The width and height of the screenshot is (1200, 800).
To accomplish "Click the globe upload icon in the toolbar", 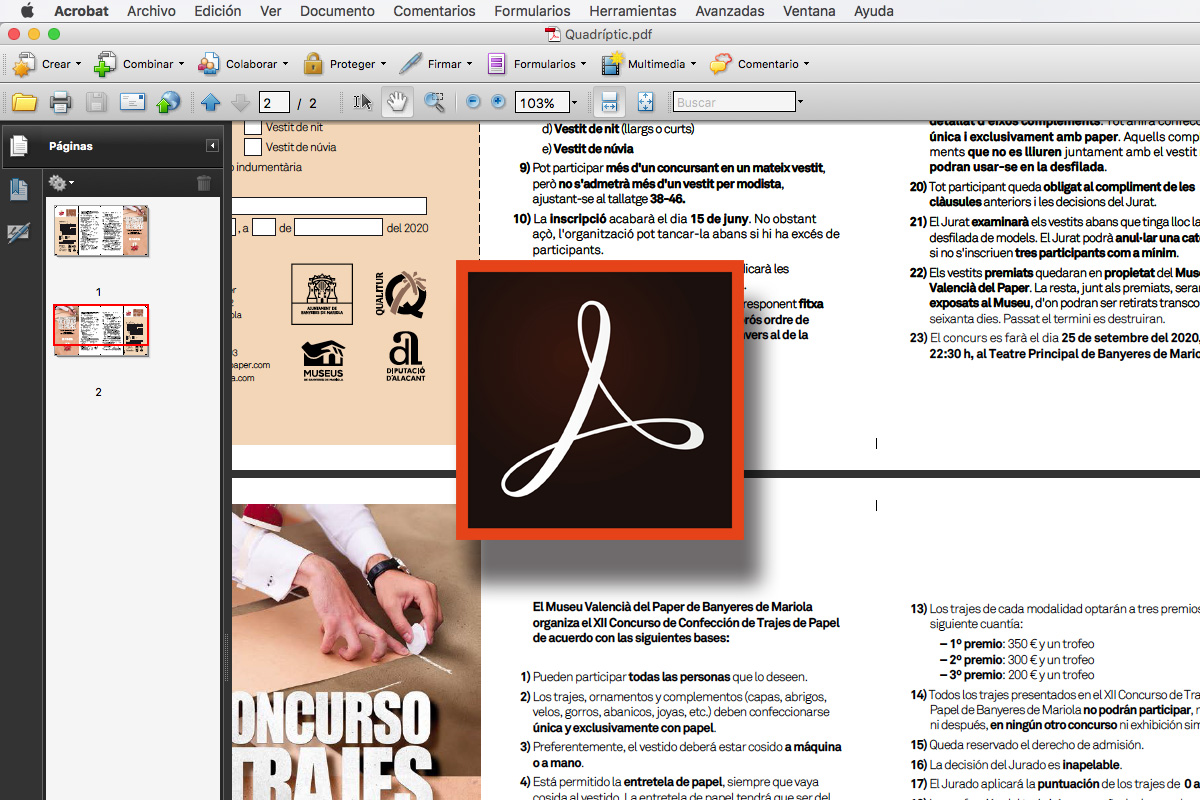I will pos(168,102).
